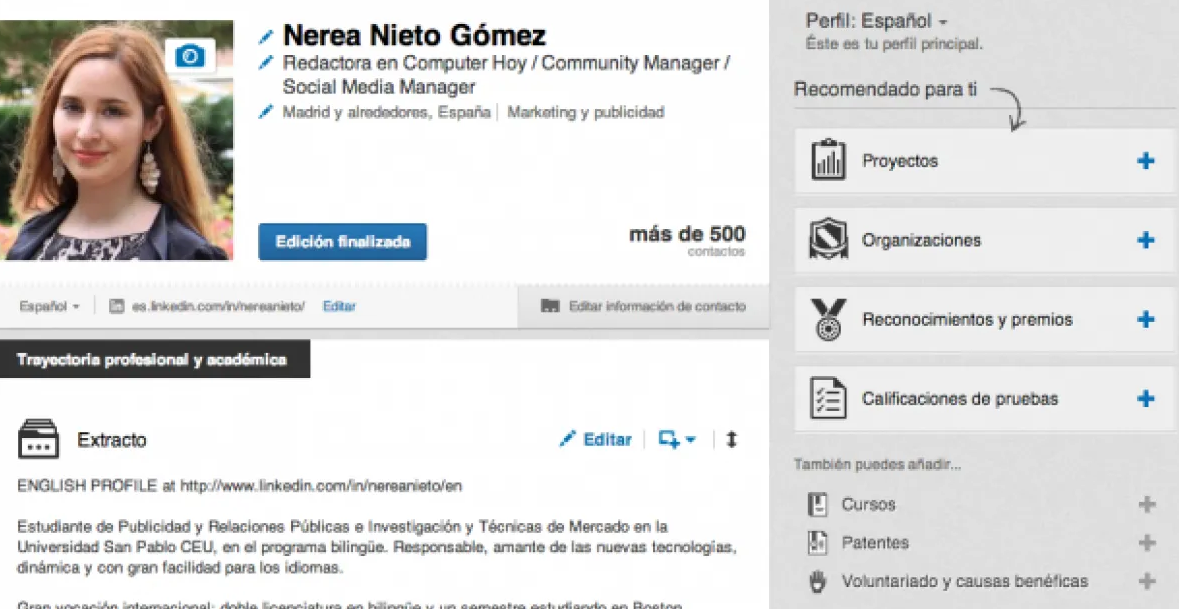Add Patentes section with gray plus
The width and height of the screenshot is (1179, 609).
pyautogui.click(x=1147, y=543)
